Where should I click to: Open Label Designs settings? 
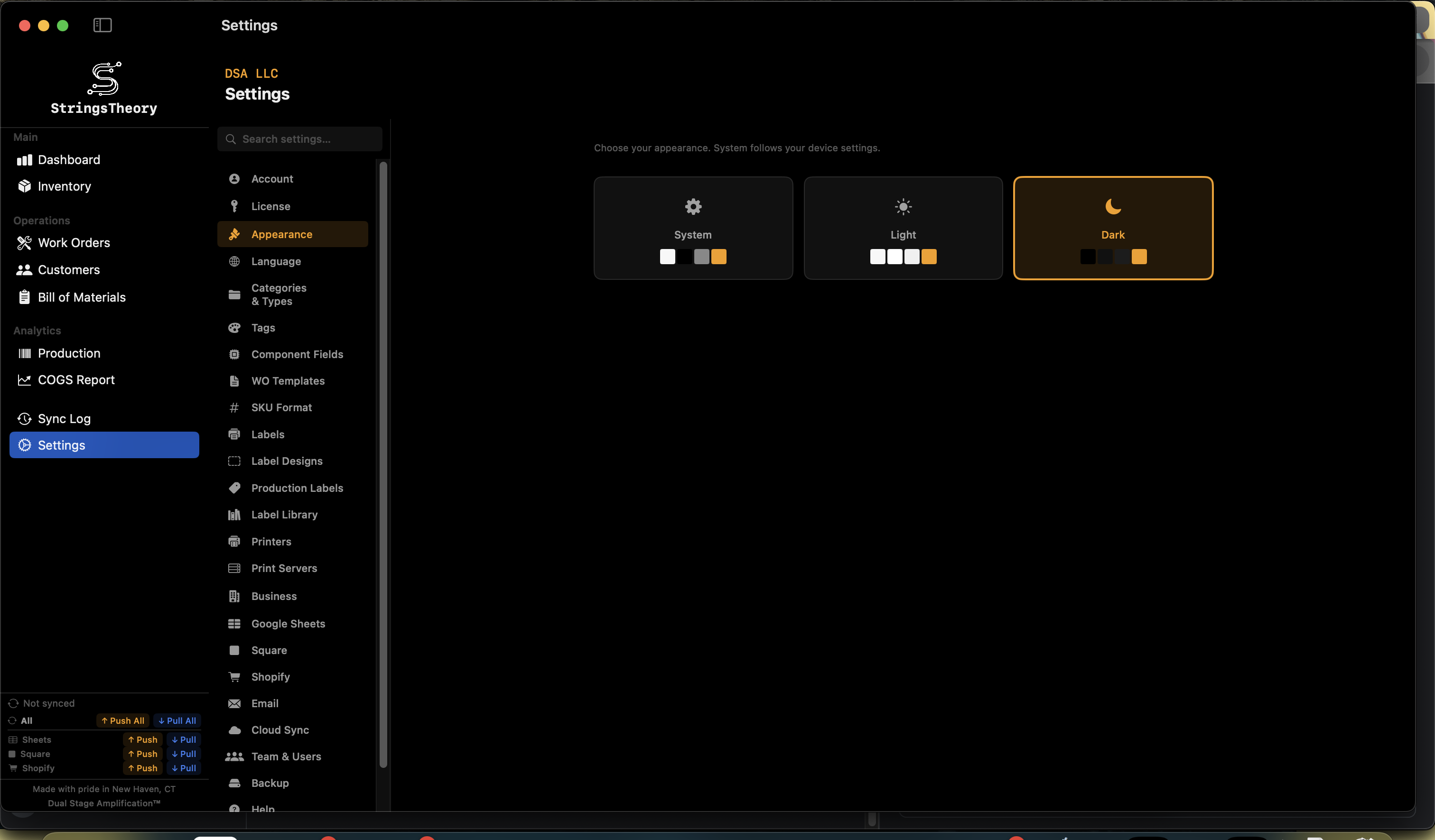click(287, 461)
